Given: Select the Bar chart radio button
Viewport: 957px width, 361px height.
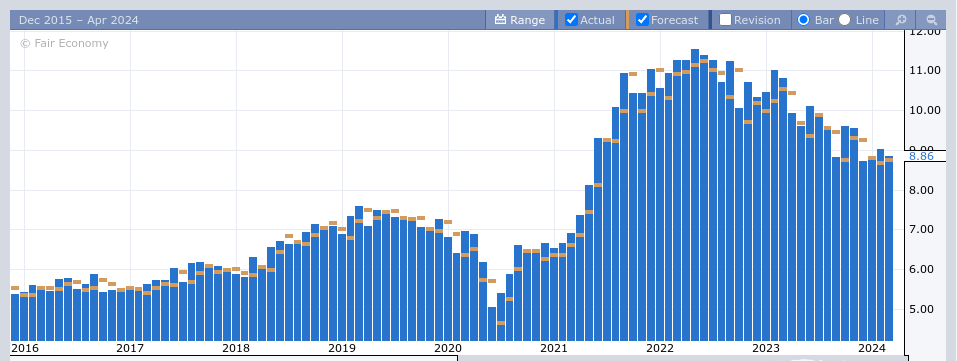Looking at the screenshot, I should point(803,20).
